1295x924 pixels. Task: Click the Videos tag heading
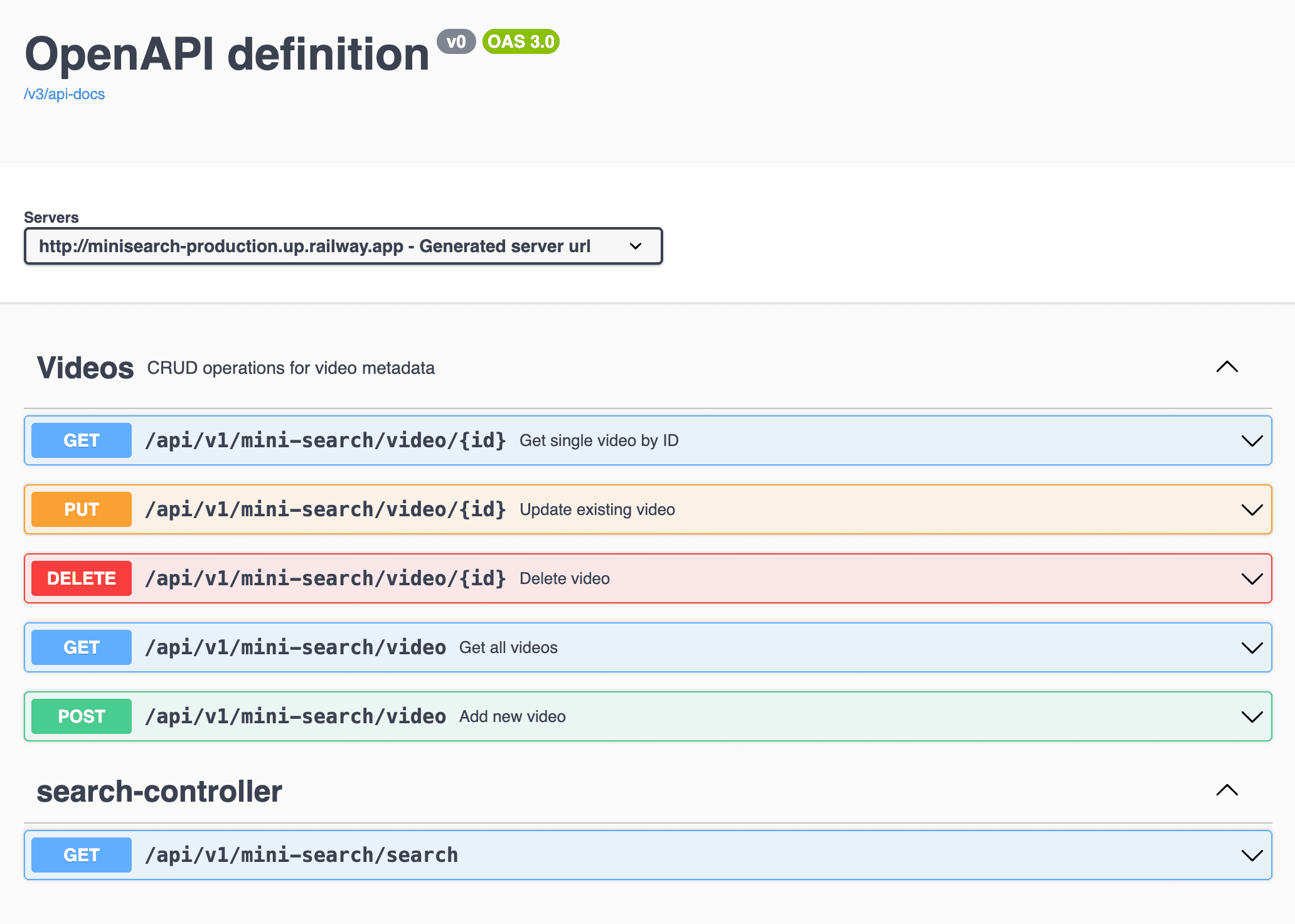point(85,368)
